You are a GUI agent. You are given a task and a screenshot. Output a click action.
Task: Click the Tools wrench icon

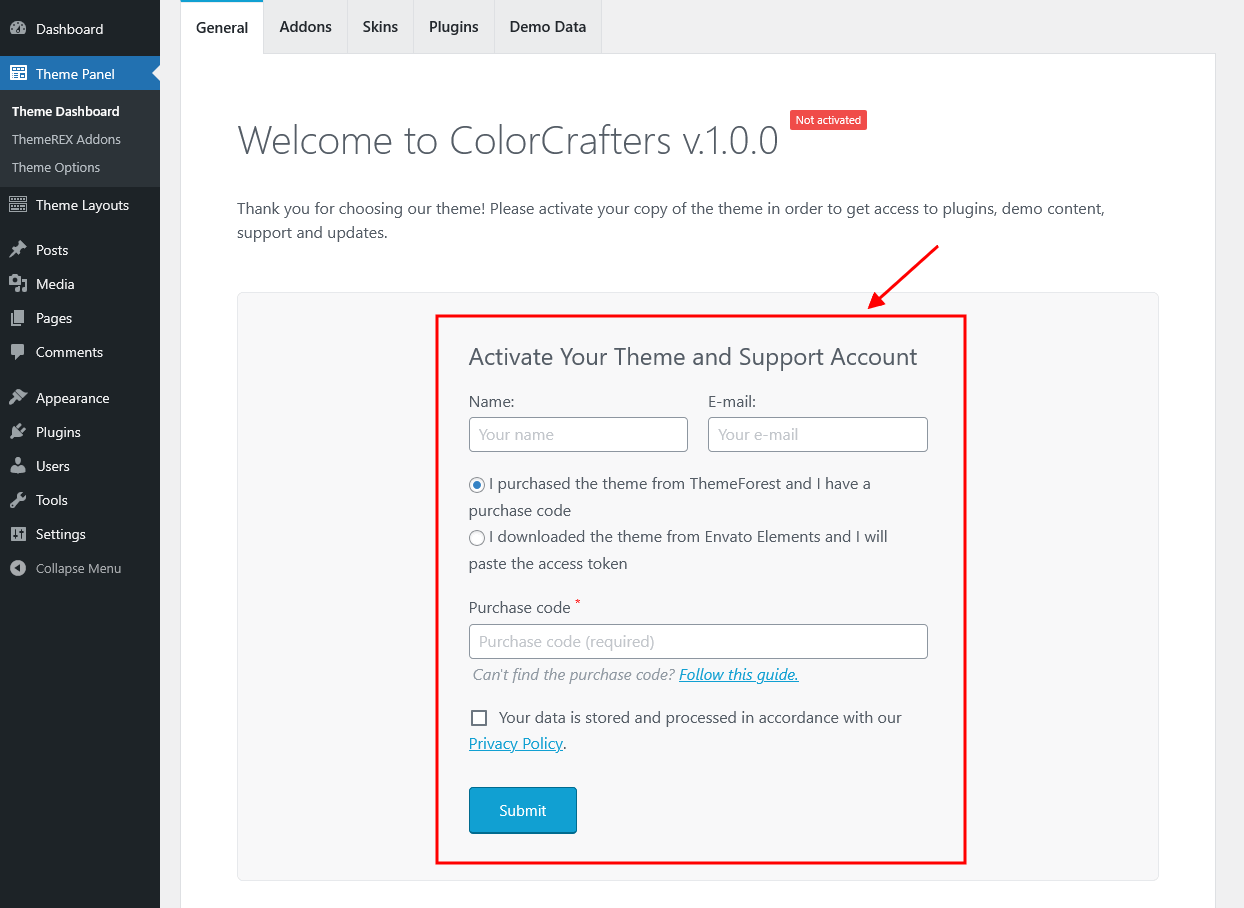(x=18, y=500)
